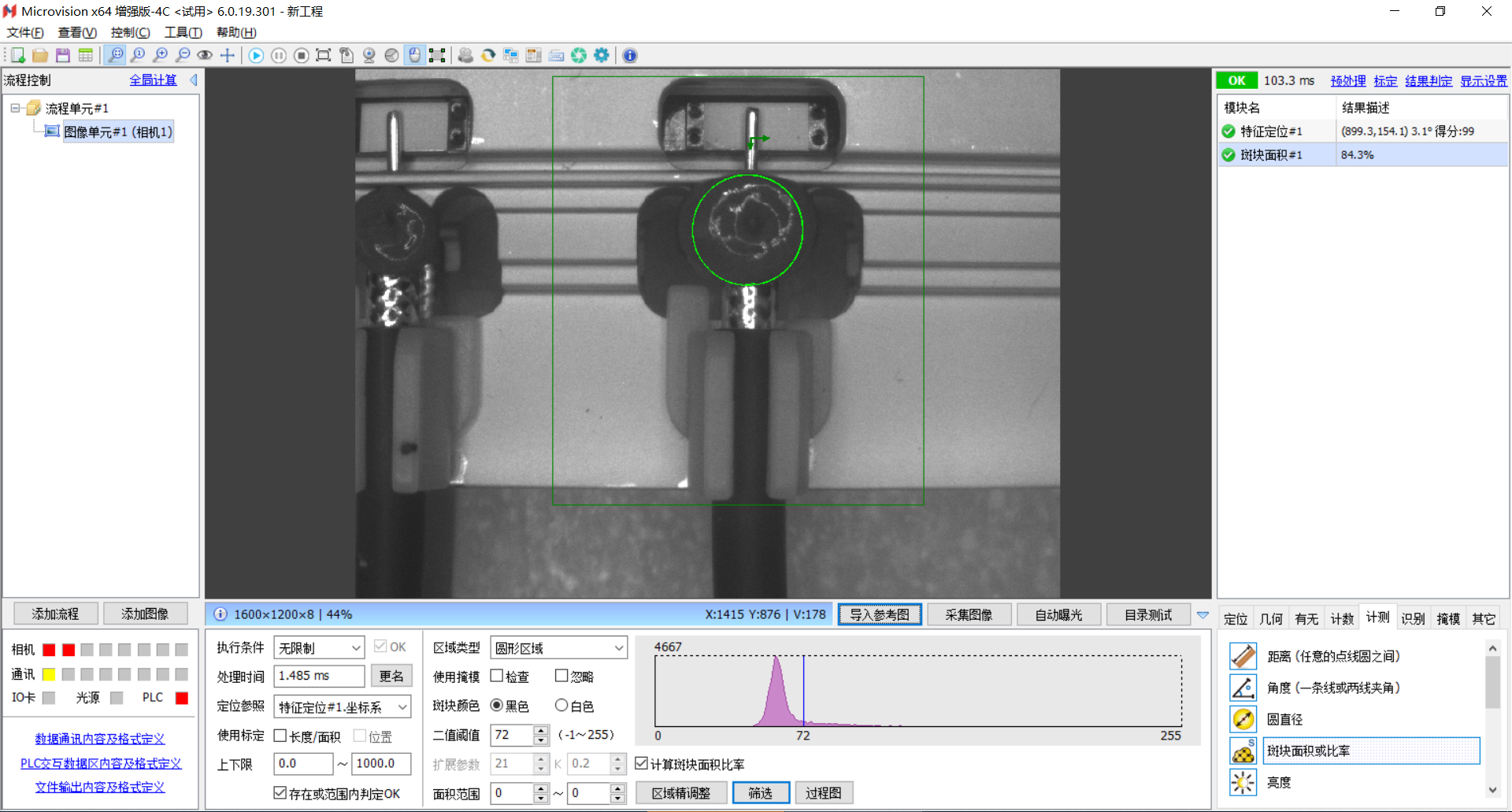This screenshot has width=1512, height=812.
Task: Open the 区域类型 dropdown showing 圆形区域
Action: 558,647
